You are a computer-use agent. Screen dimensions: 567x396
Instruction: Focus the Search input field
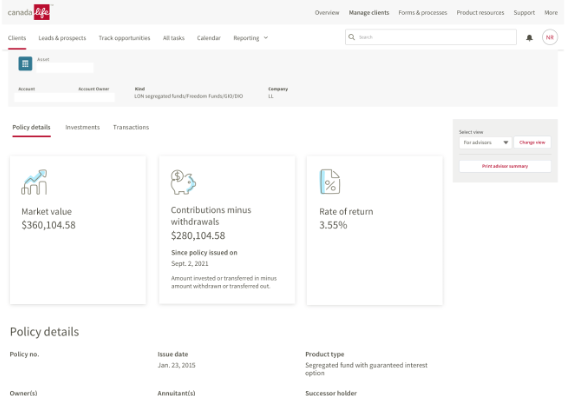(x=431, y=37)
